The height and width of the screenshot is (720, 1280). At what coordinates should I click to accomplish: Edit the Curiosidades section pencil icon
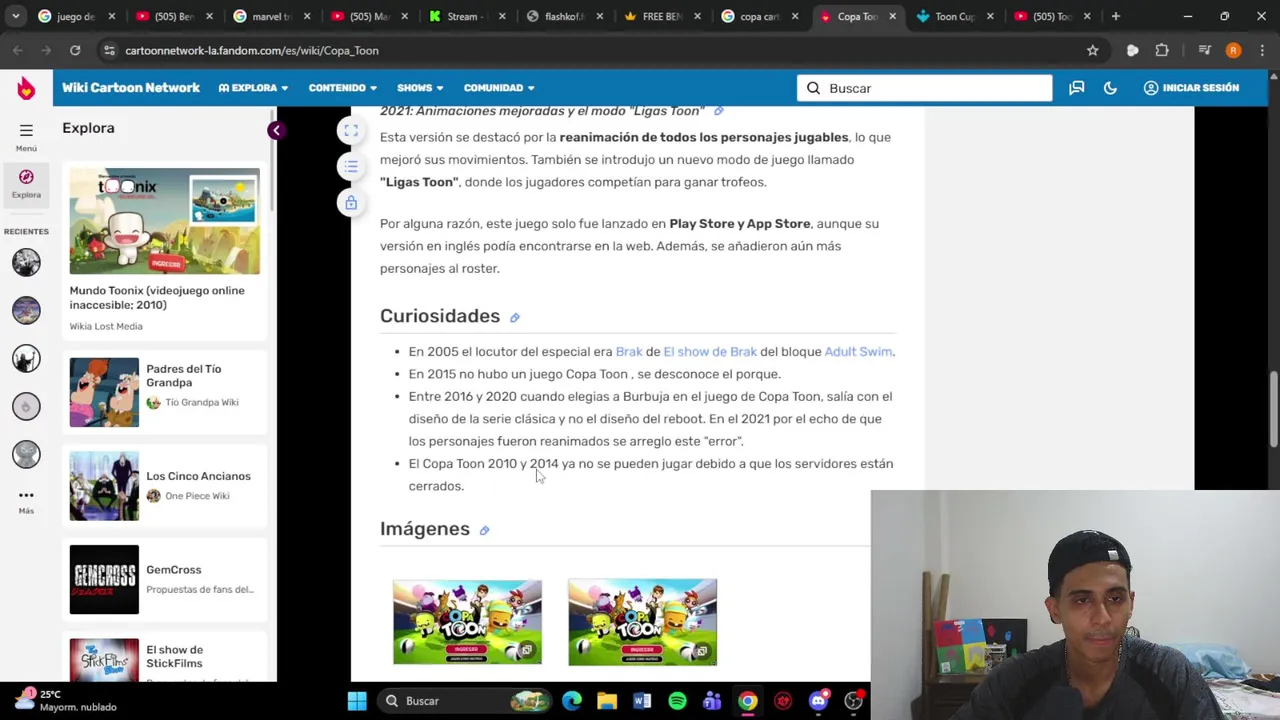[x=514, y=318]
